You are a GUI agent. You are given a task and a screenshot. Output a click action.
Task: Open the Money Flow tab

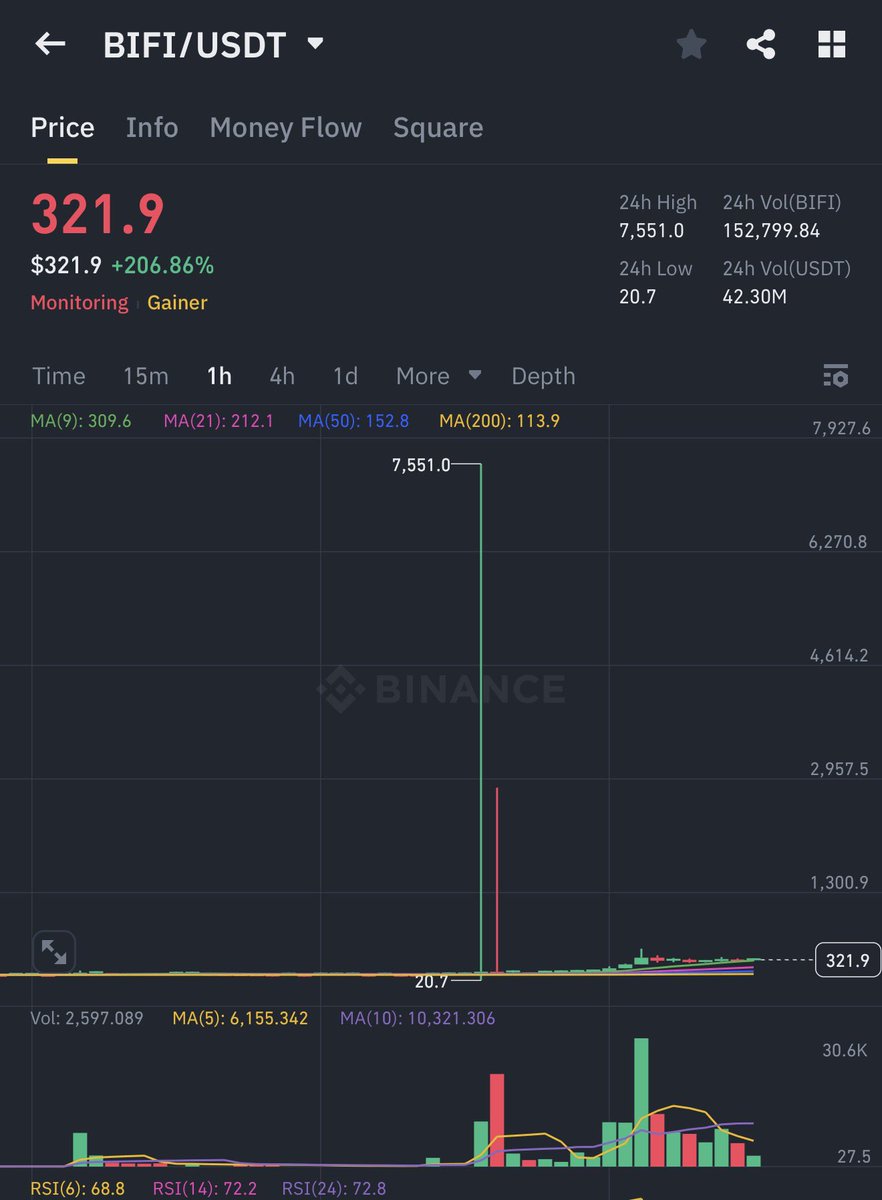[285, 128]
